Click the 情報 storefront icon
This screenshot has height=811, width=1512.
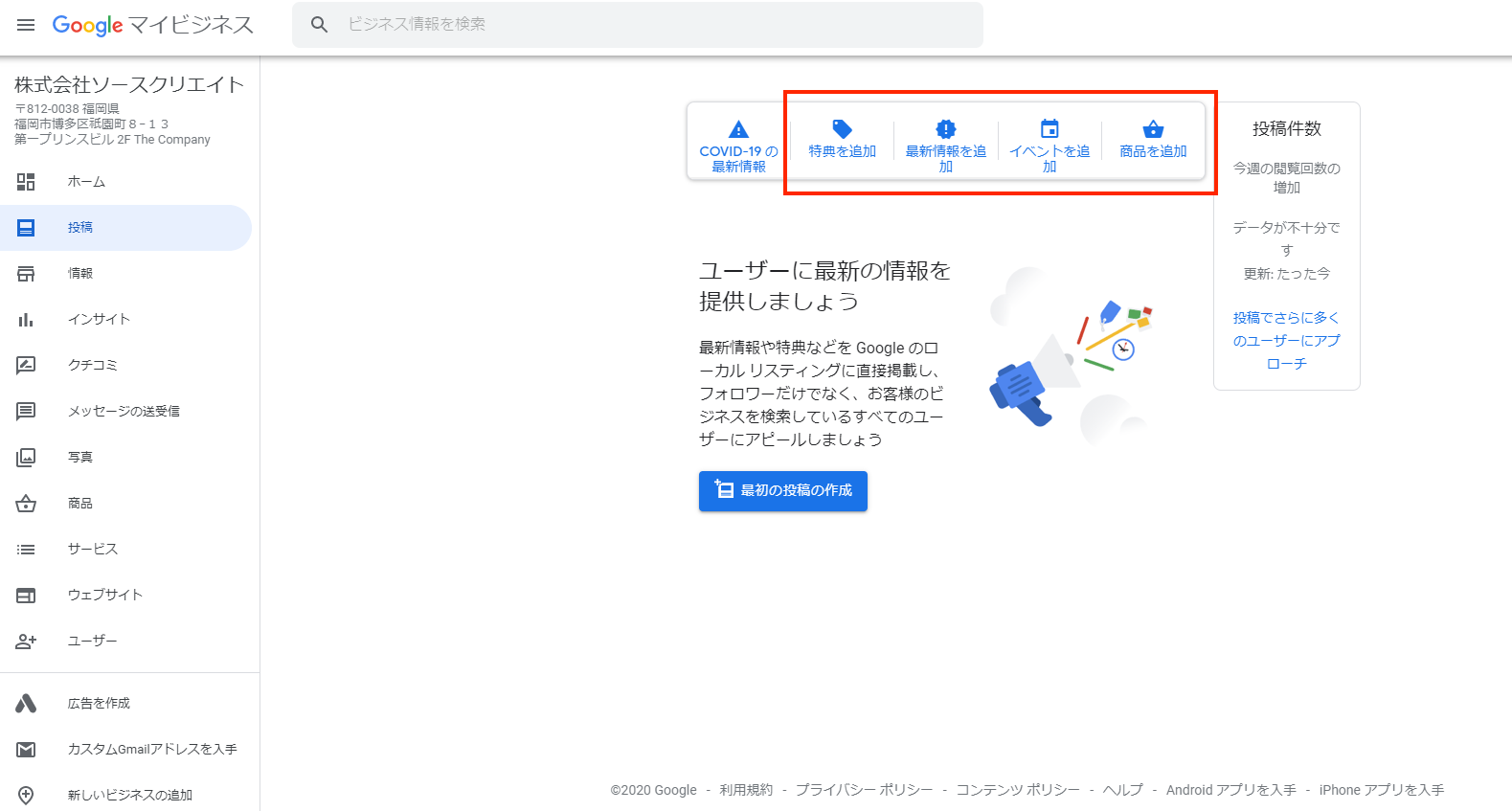[x=26, y=274]
